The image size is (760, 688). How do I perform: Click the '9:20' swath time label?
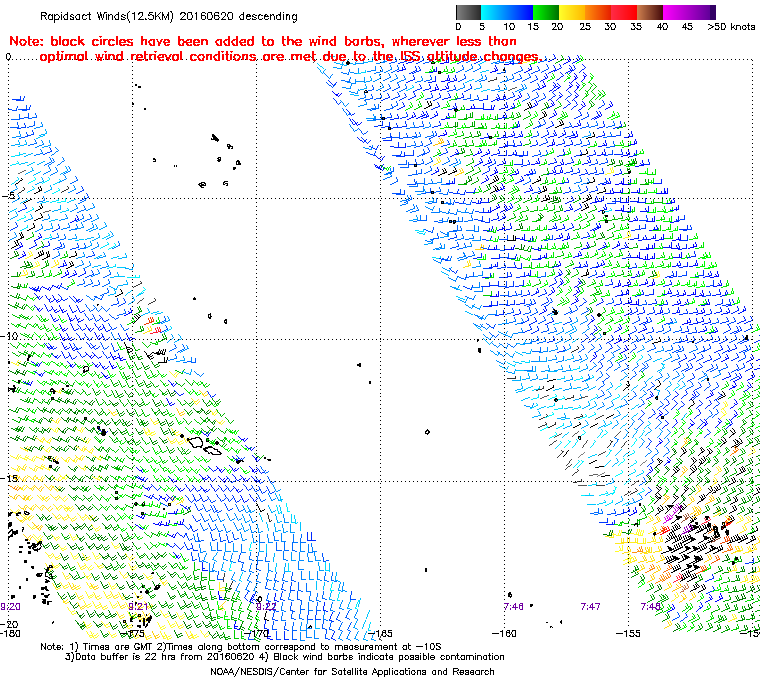coord(10,606)
